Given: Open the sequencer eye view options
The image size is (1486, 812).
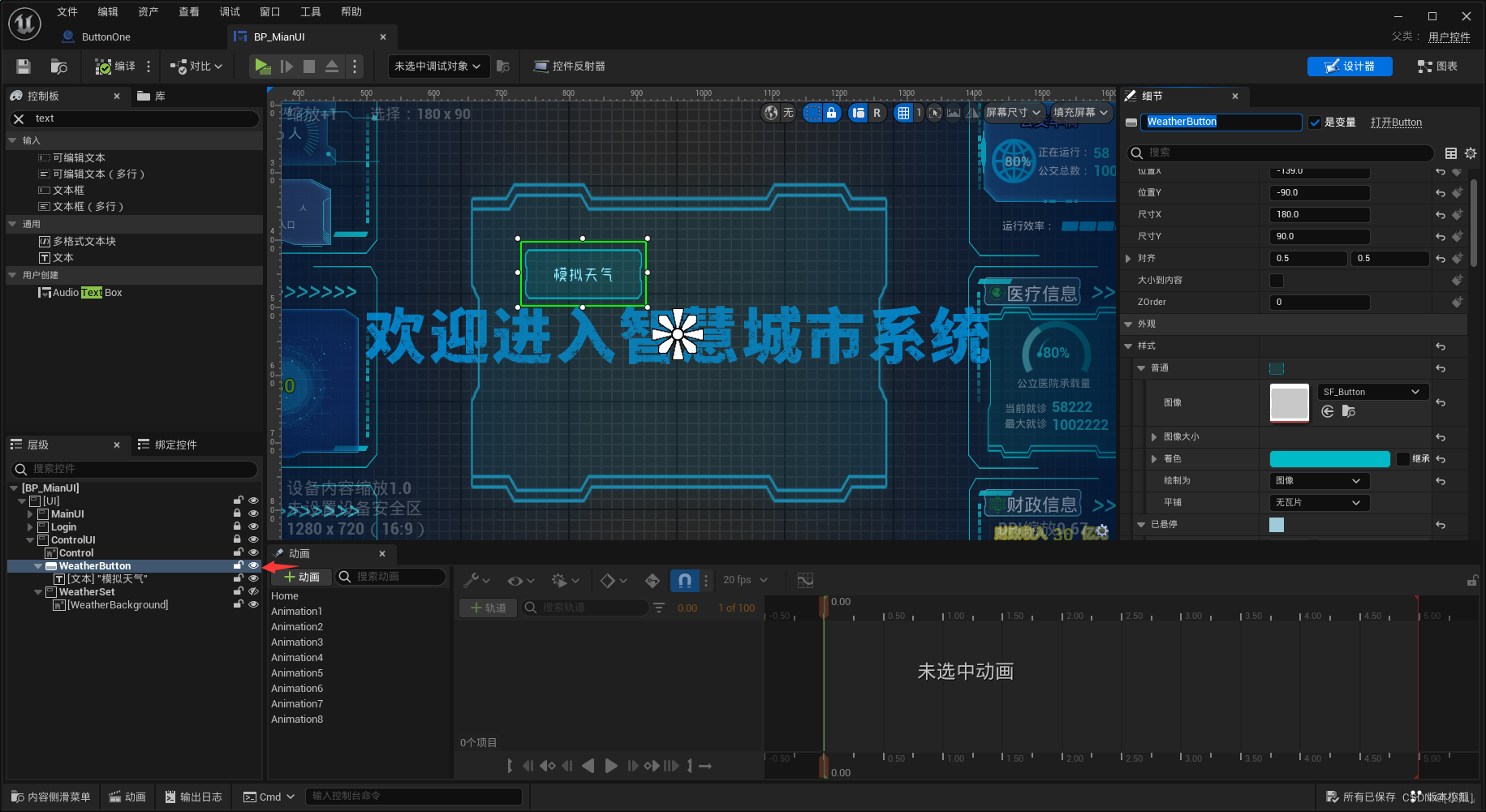Looking at the screenshot, I should pyautogui.click(x=520, y=580).
